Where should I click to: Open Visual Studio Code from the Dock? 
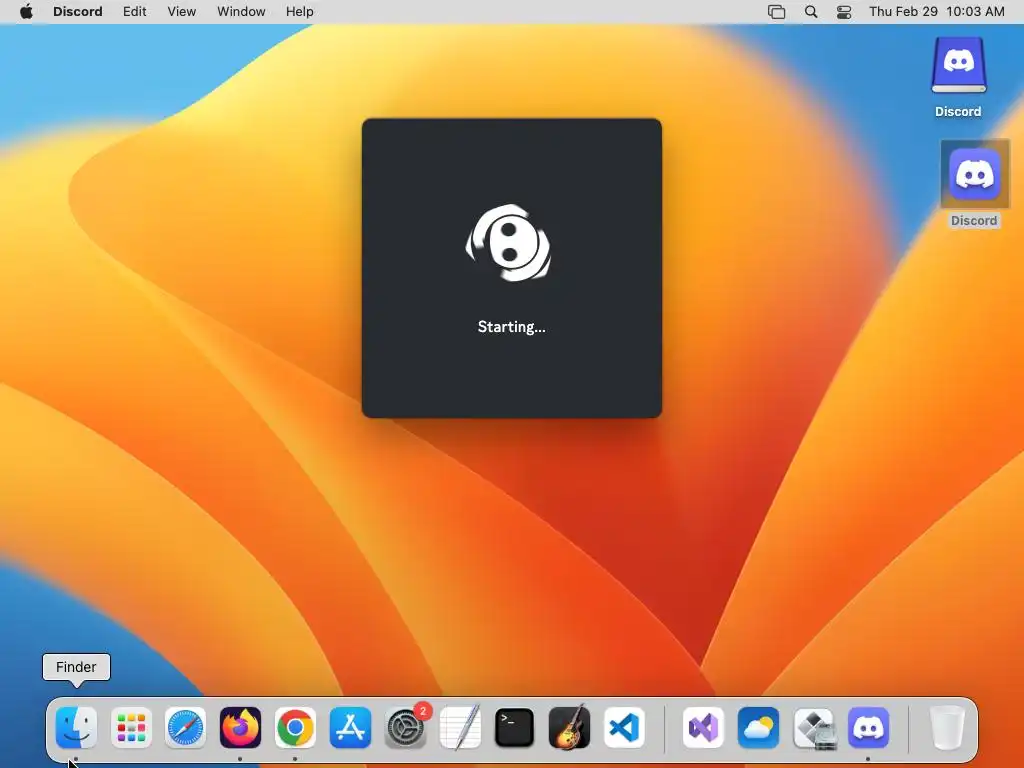(x=624, y=727)
